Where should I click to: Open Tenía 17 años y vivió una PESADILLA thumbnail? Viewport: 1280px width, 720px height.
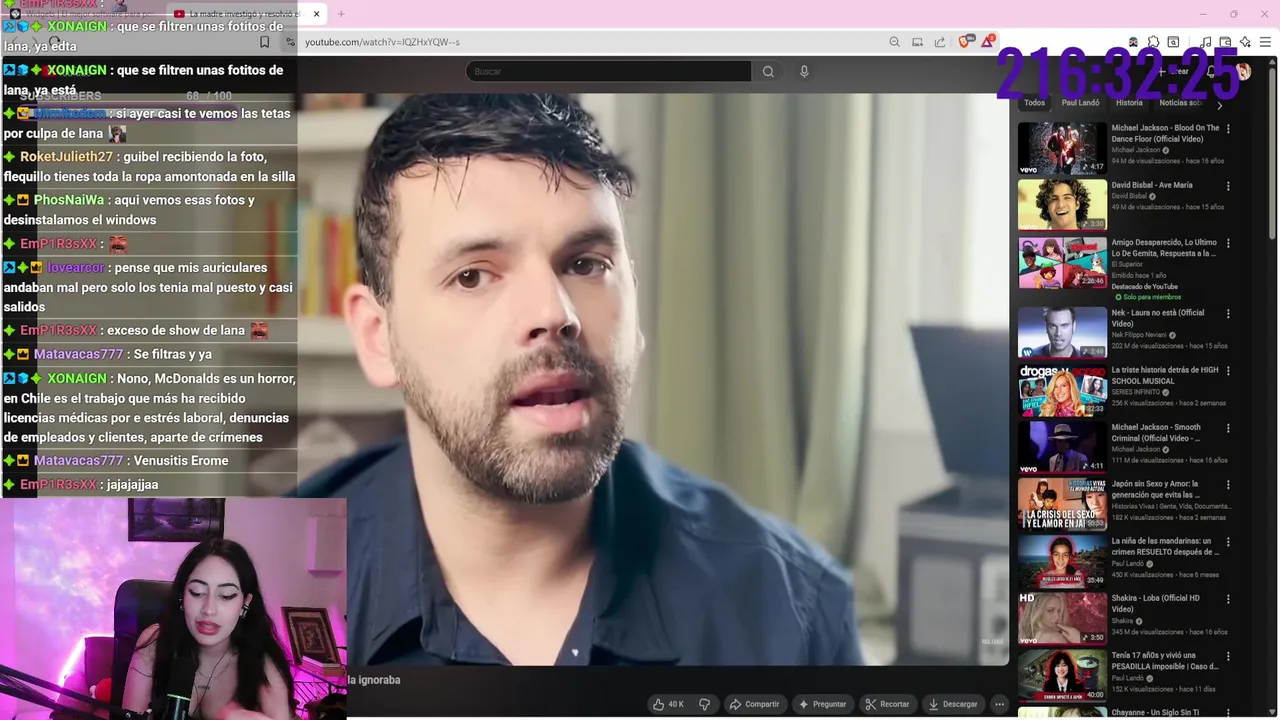pyautogui.click(x=1062, y=675)
